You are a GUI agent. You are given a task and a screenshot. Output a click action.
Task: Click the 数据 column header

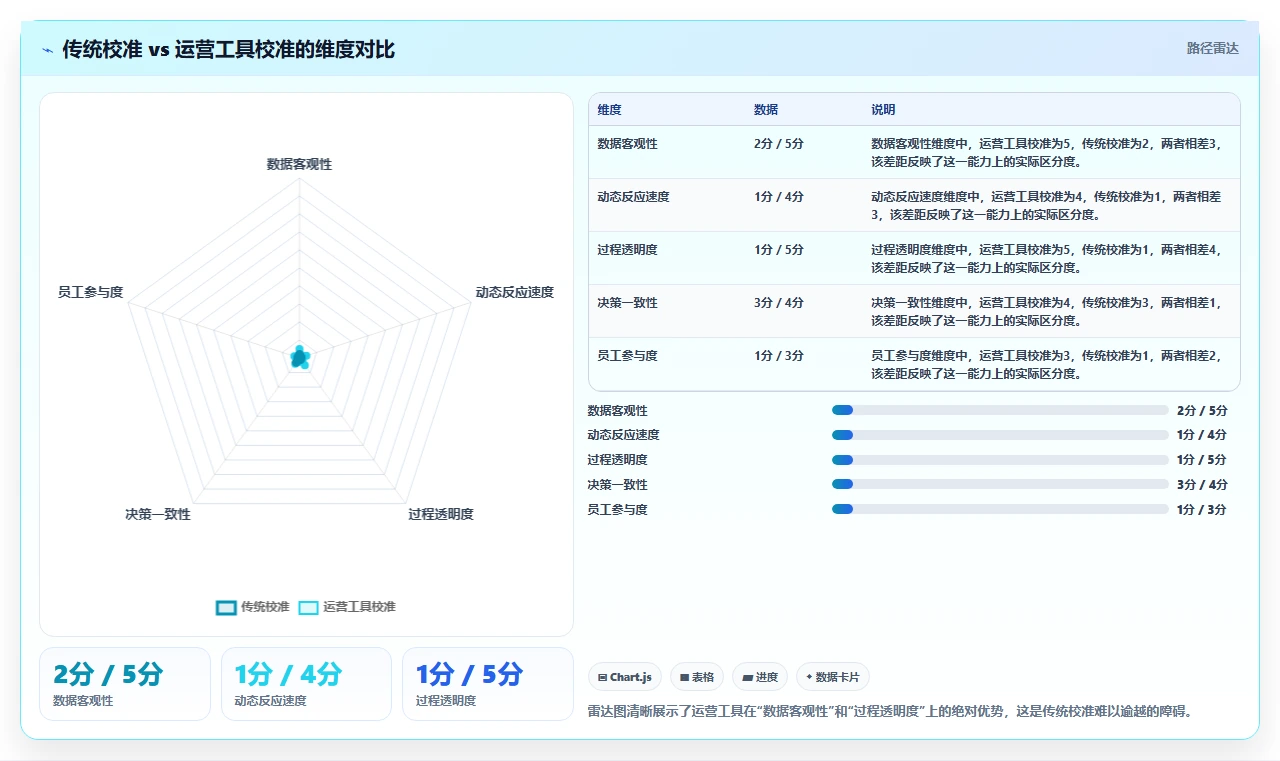pos(766,109)
